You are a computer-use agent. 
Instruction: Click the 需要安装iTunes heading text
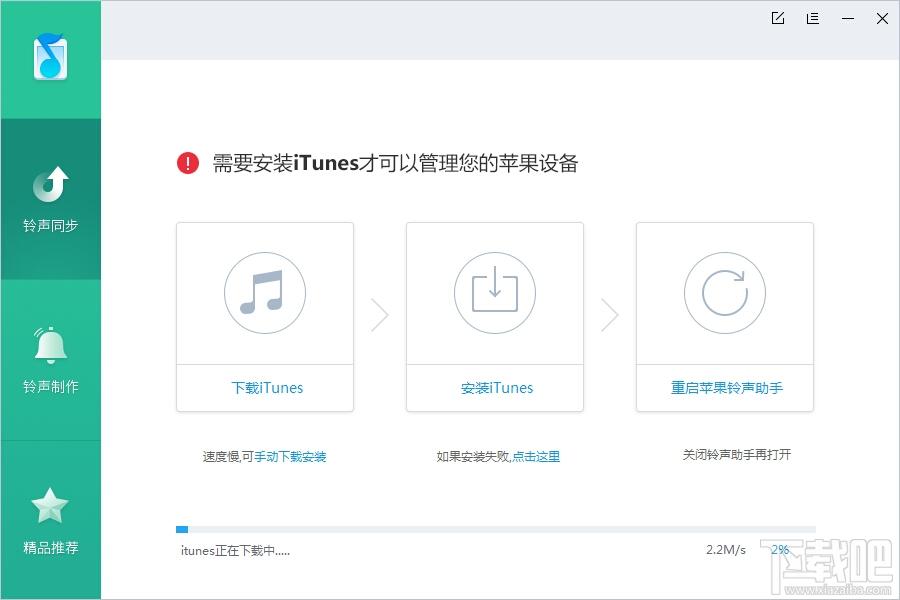[395, 164]
